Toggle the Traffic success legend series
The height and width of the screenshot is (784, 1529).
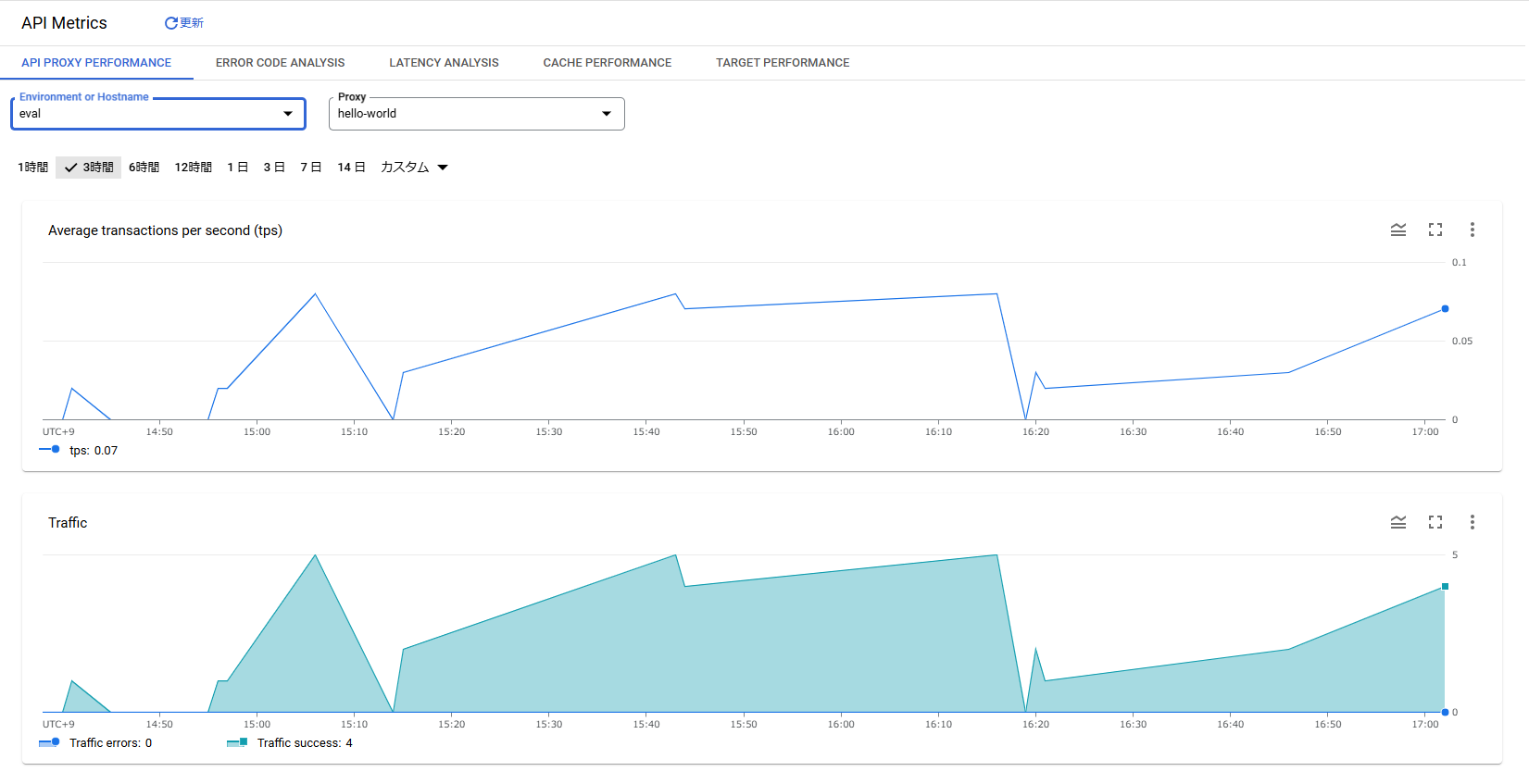pyautogui.click(x=237, y=742)
